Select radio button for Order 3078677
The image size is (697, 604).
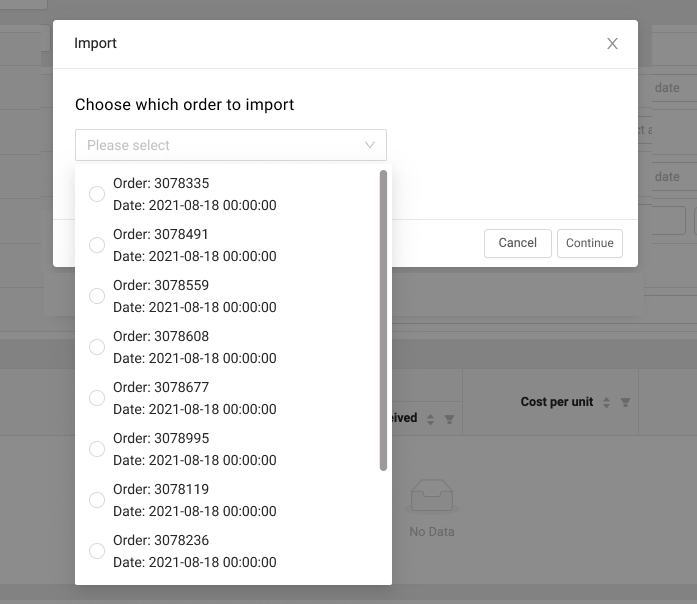point(97,398)
